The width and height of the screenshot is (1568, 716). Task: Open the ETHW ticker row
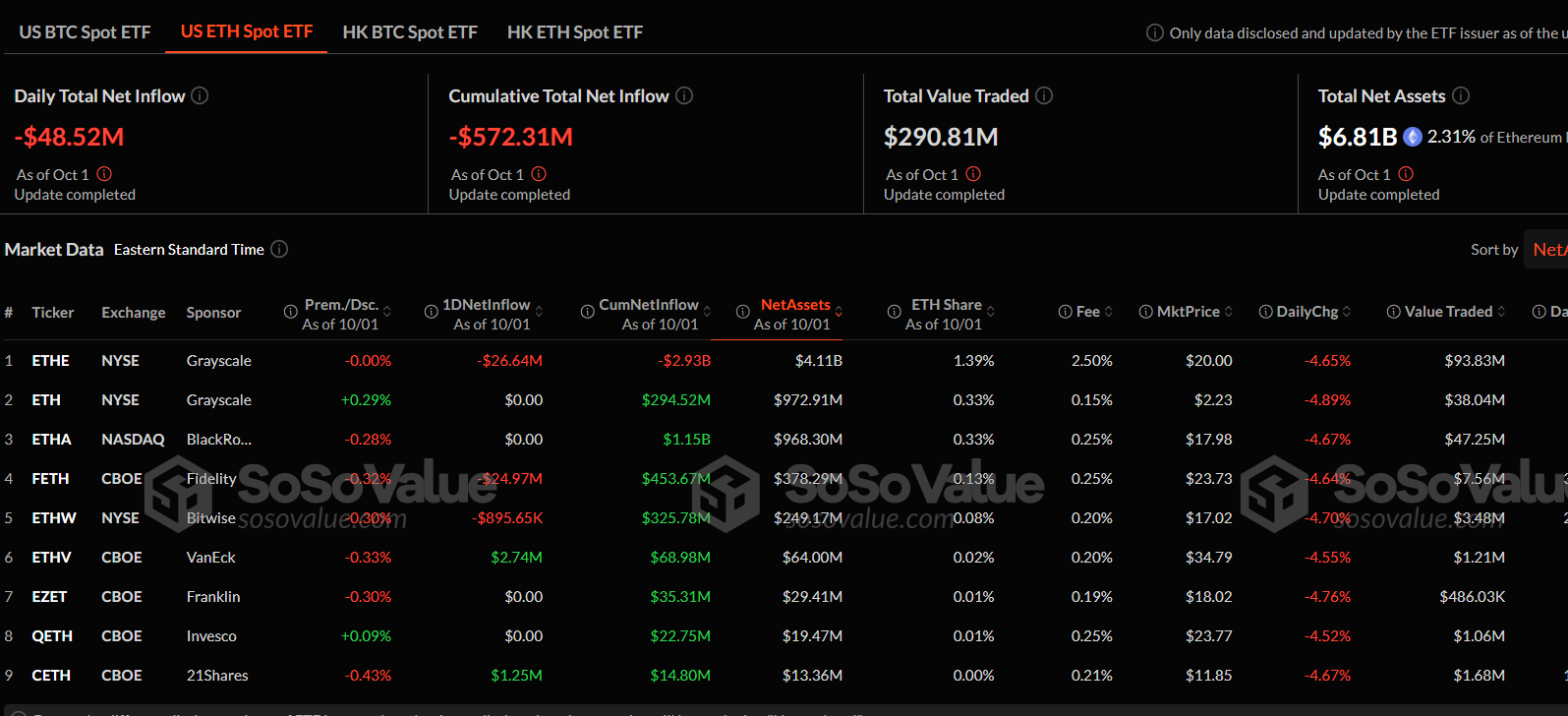pyautogui.click(x=784, y=518)
